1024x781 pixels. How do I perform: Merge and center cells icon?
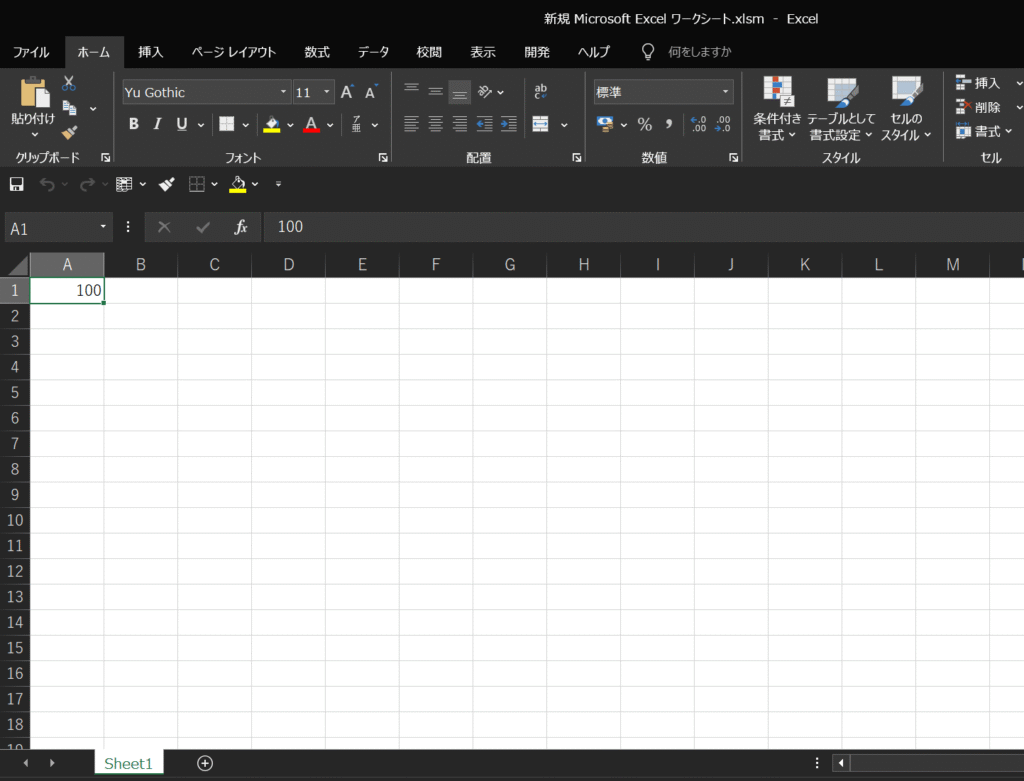pyautogui.click(x=541, y=124)
